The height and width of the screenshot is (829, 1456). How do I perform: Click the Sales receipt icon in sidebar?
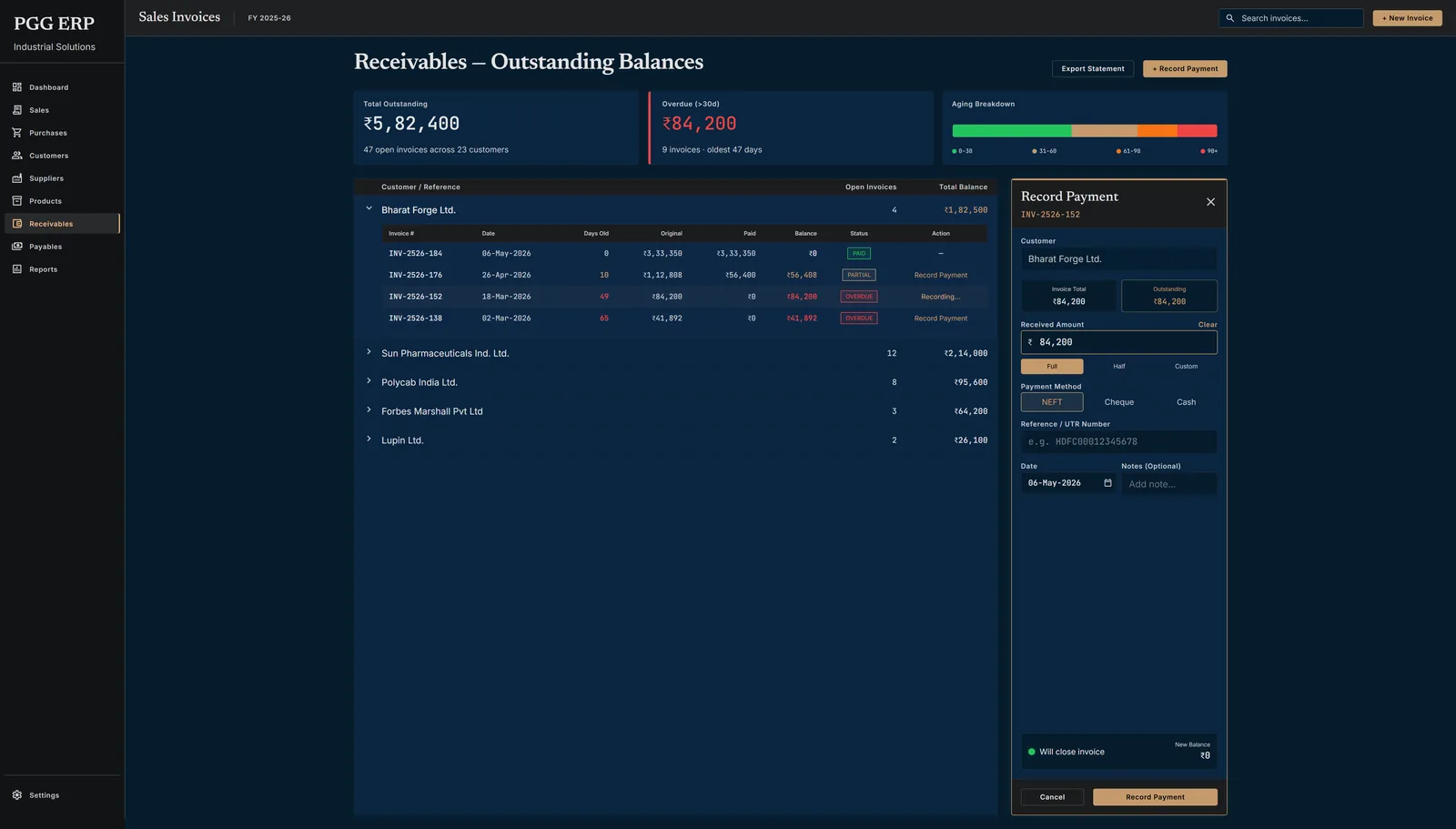tap(17, 110)
